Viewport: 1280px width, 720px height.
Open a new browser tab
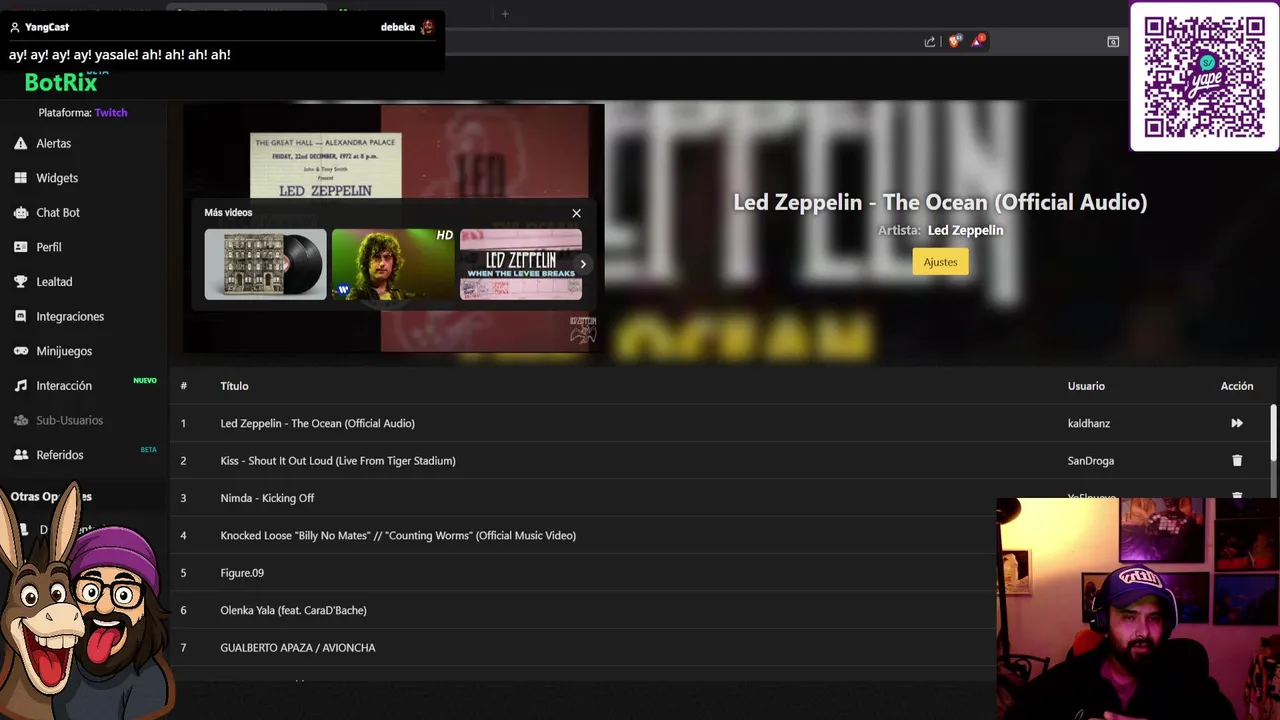pos(505,14)
